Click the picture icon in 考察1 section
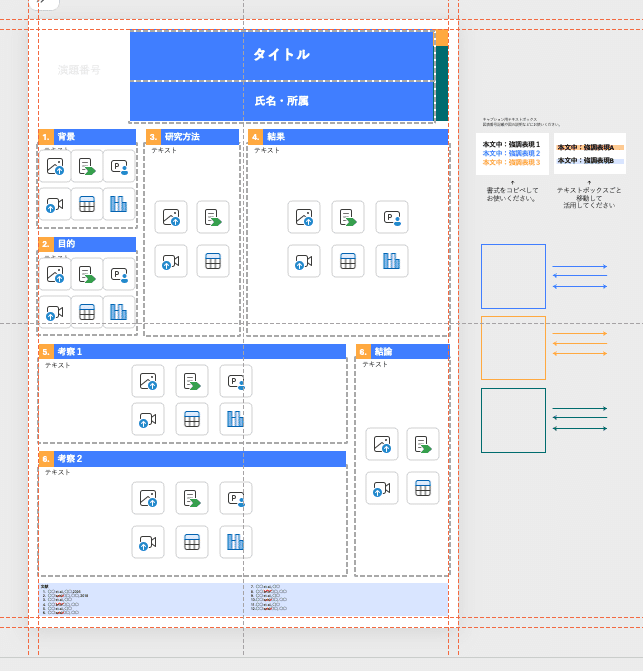 coord(148,381)
